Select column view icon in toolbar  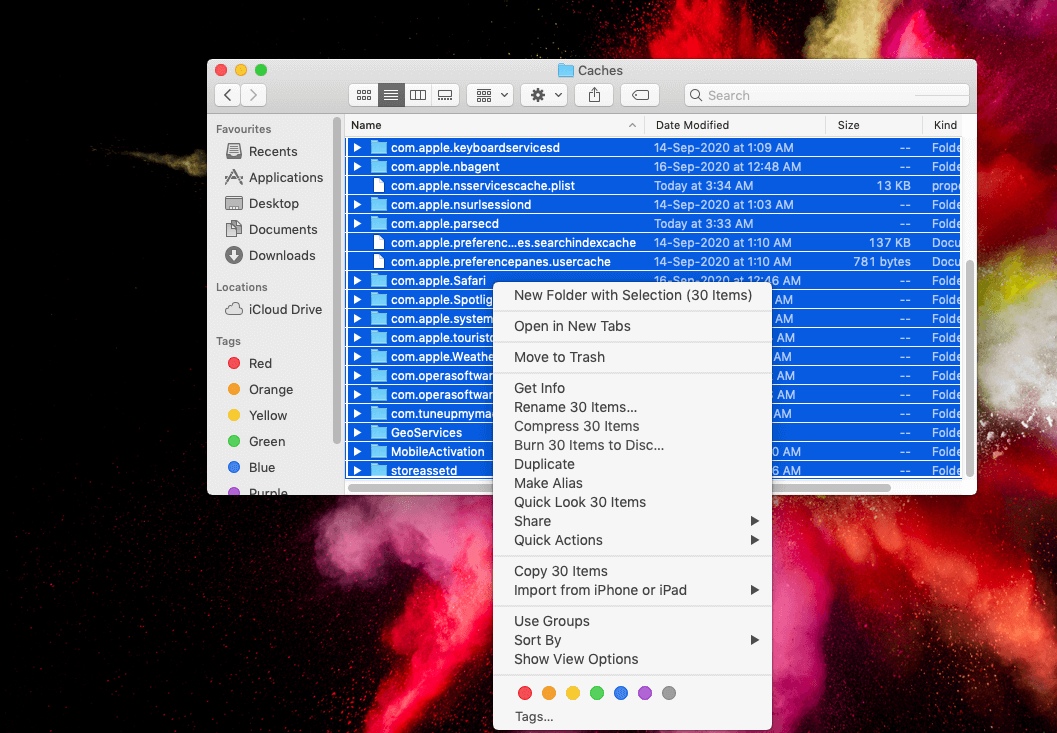[x=418, y=95]
